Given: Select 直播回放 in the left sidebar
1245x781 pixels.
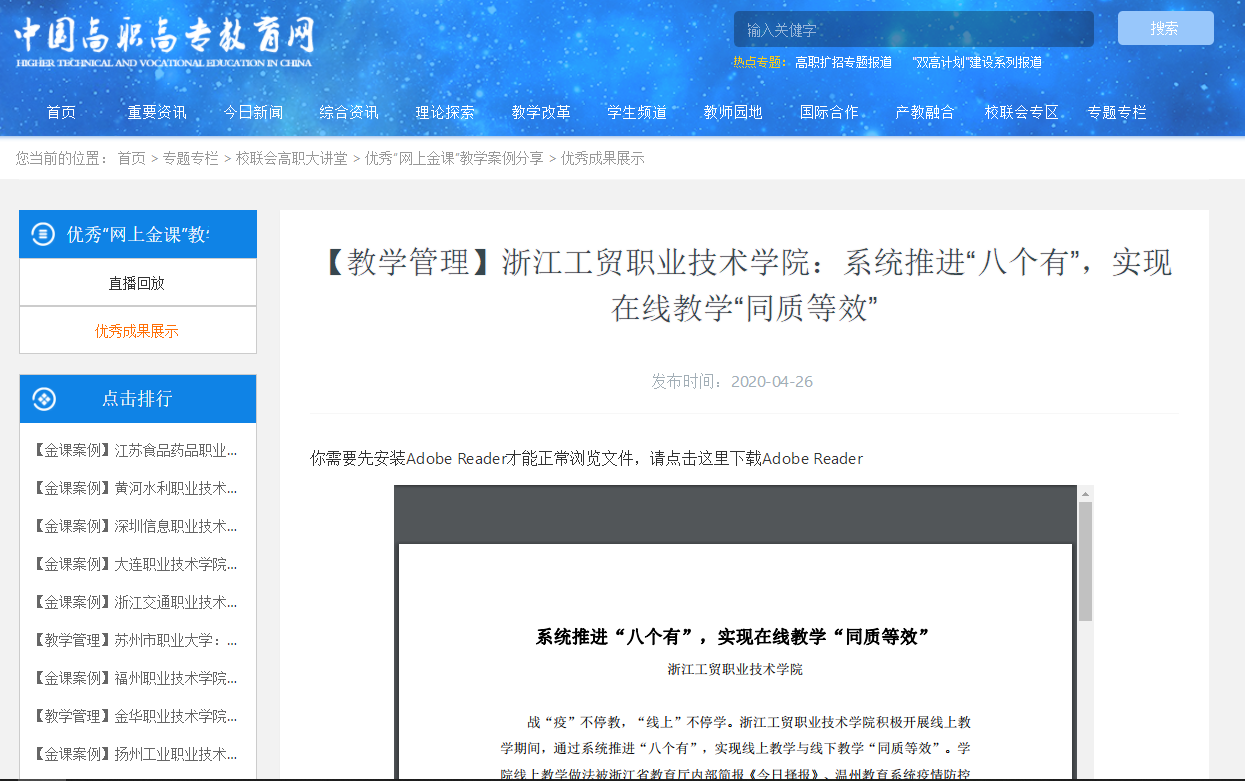Looking at the screenshot, I should [x=137, y=283].
